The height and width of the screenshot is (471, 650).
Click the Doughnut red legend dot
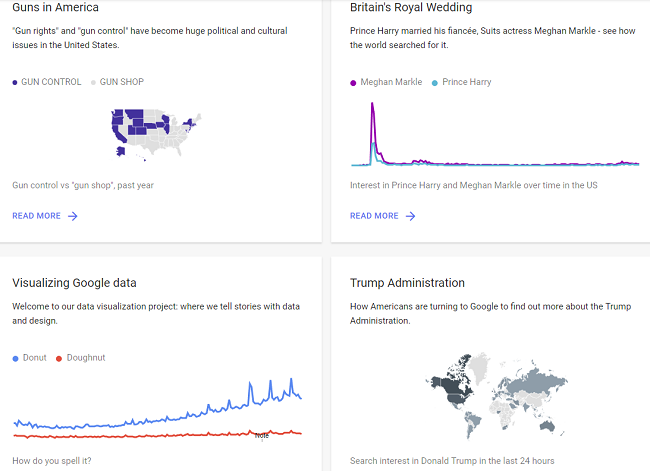pos(59,359)
